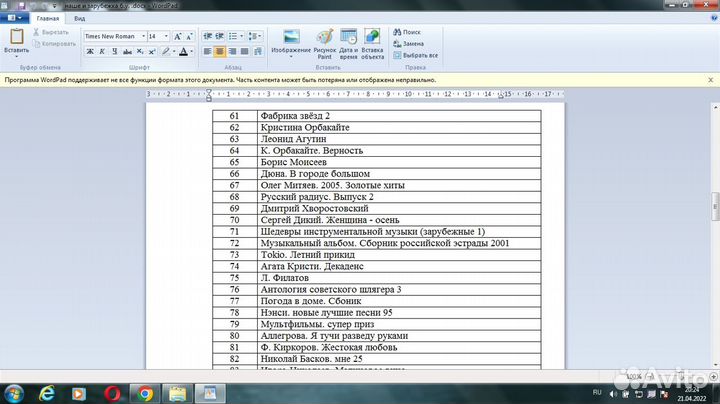Screen dimensions: 720x404
Task: Launch Google Chrome from the taskbar
Action: click(146, 393)
